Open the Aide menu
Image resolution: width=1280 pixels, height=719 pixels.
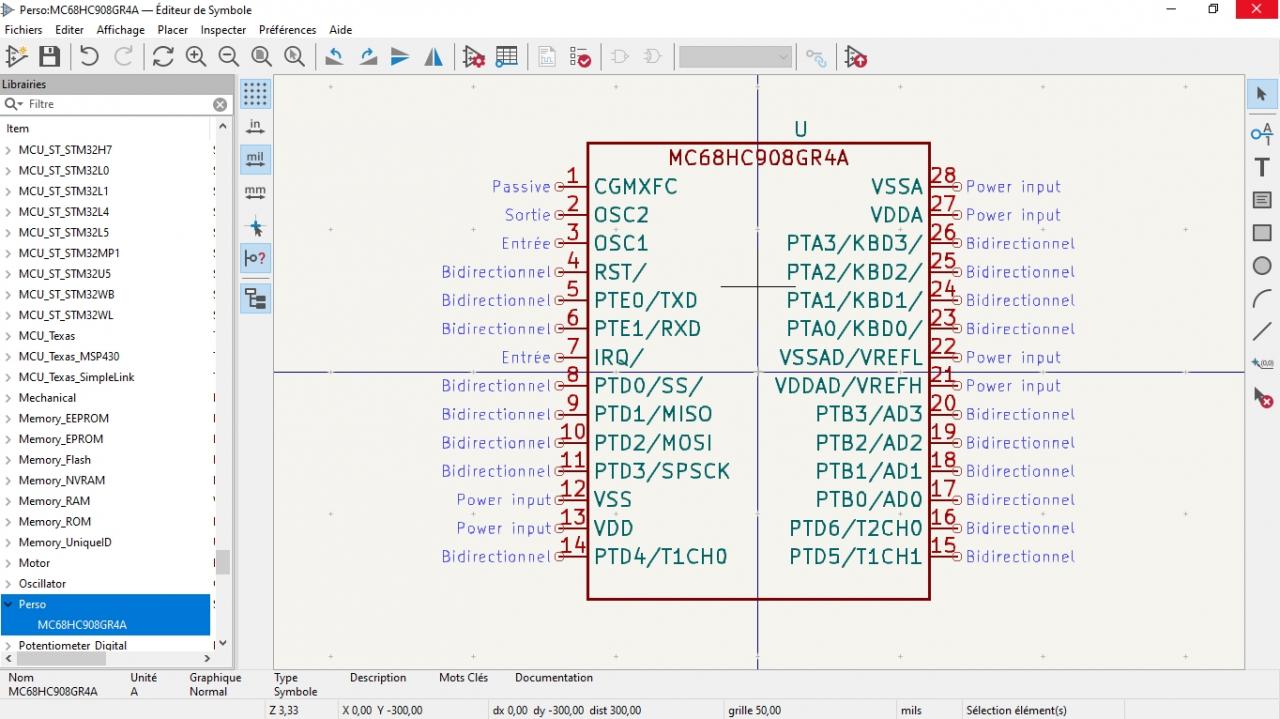(x=341, y=30)
